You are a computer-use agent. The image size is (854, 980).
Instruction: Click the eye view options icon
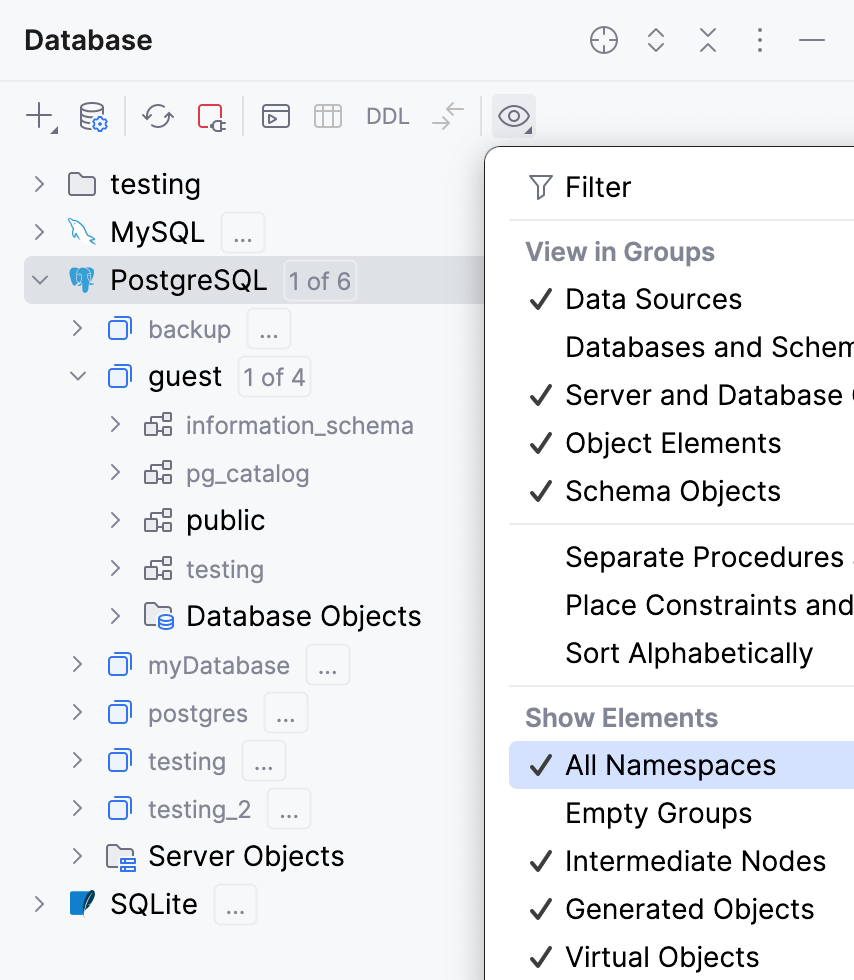click(x=513, y=116)
